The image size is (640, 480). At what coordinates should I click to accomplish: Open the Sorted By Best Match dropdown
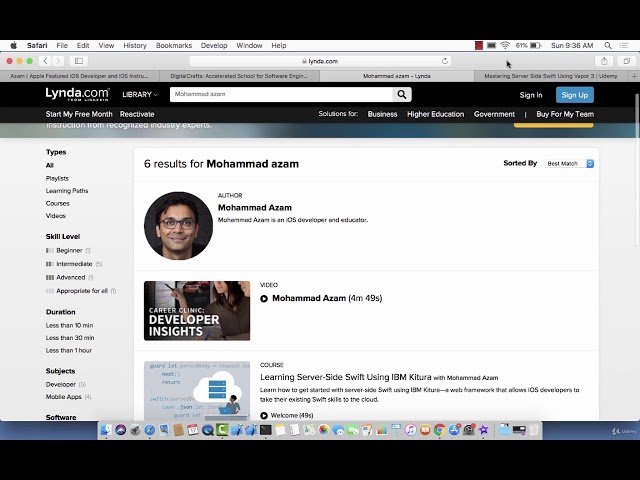pos(569,164)
